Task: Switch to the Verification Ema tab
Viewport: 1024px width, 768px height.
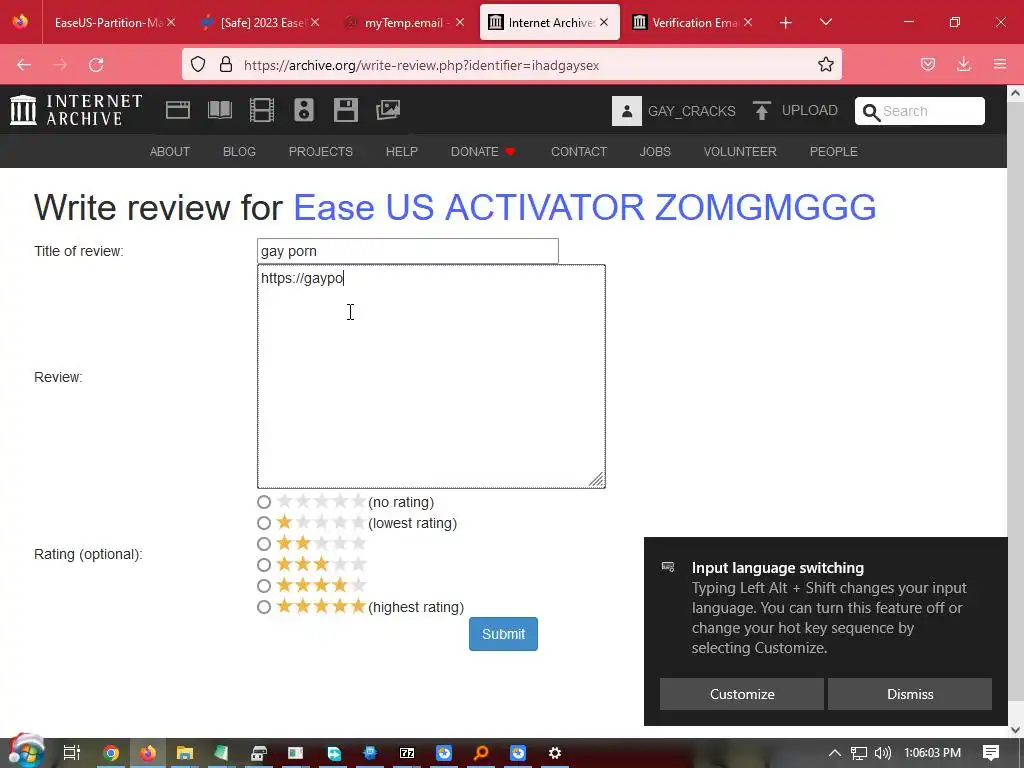Action: pyautogui.click(x=693, y=22)
